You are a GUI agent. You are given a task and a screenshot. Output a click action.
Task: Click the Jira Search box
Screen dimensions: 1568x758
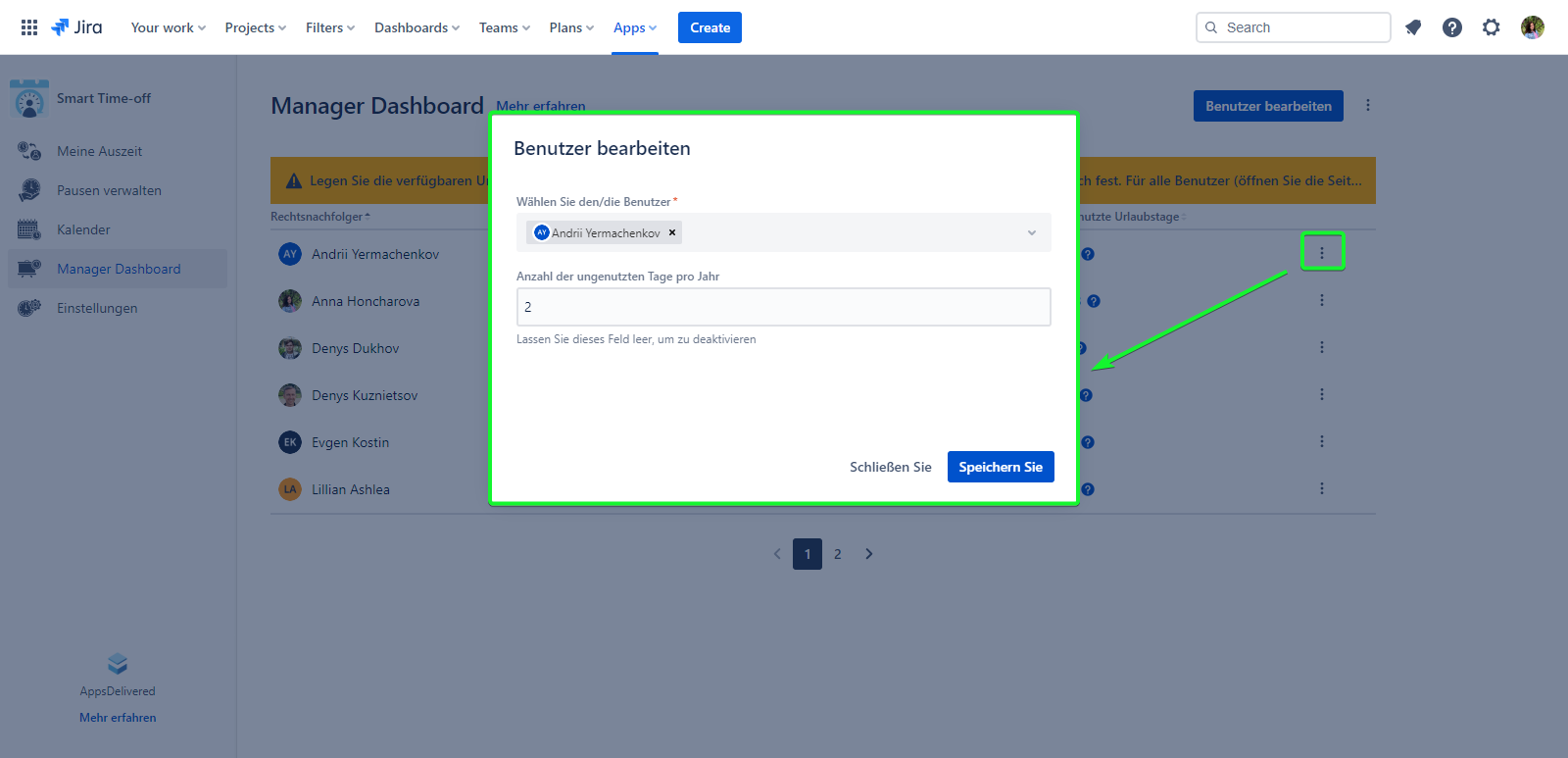1294,27
